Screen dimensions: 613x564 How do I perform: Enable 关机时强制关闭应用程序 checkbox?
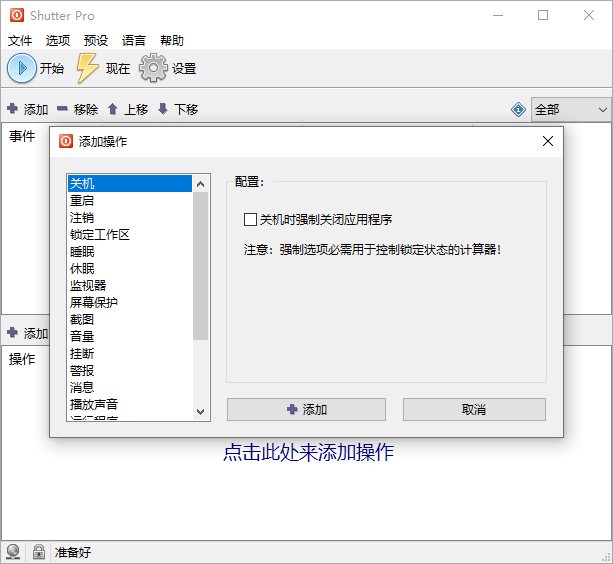tap(251, 219)
